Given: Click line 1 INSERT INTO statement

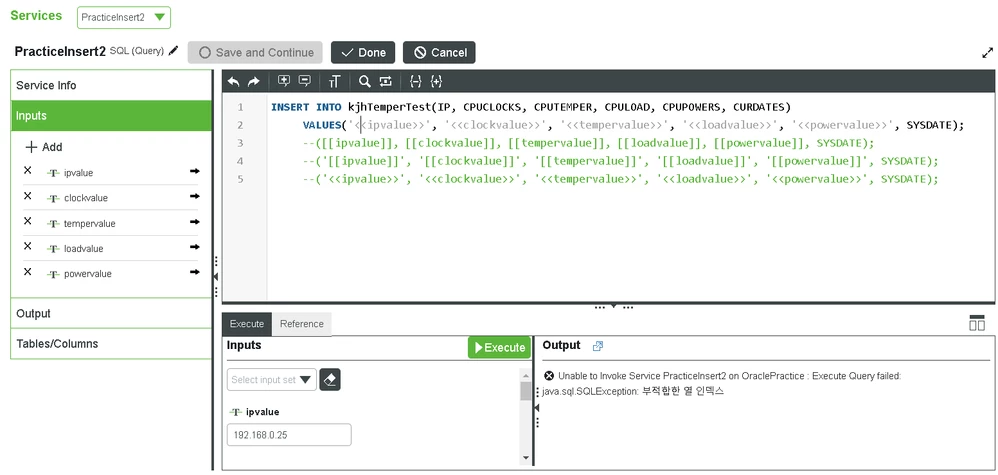Looking at the screenshot, I should (530, 107).
